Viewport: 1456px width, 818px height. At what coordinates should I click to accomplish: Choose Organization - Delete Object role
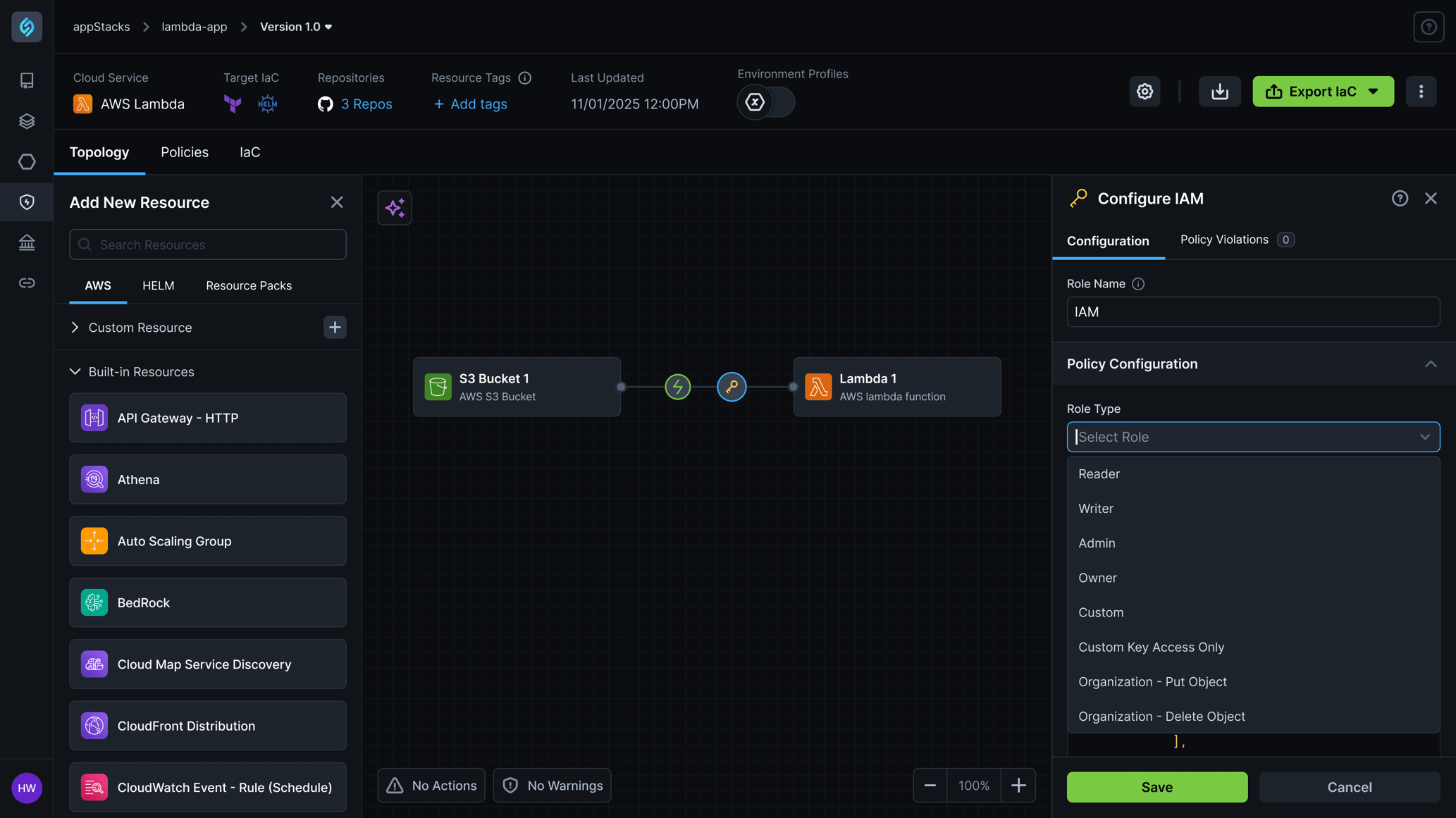(x=1253, y=715)
